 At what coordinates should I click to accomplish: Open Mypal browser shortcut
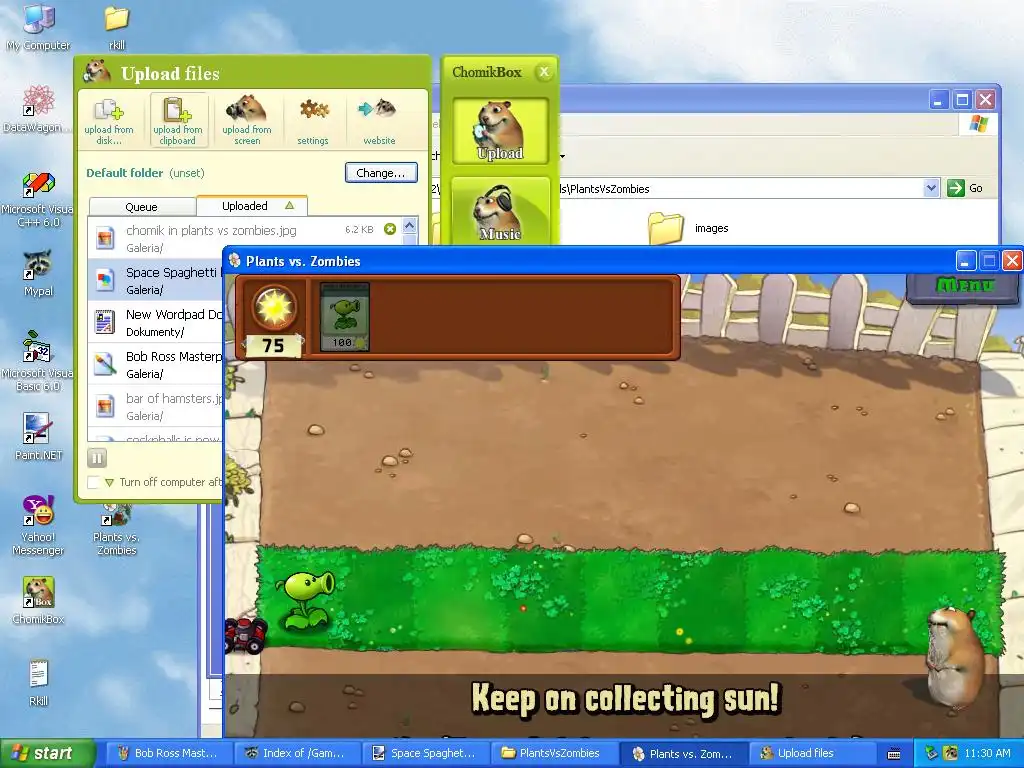(x=38, y=272)
